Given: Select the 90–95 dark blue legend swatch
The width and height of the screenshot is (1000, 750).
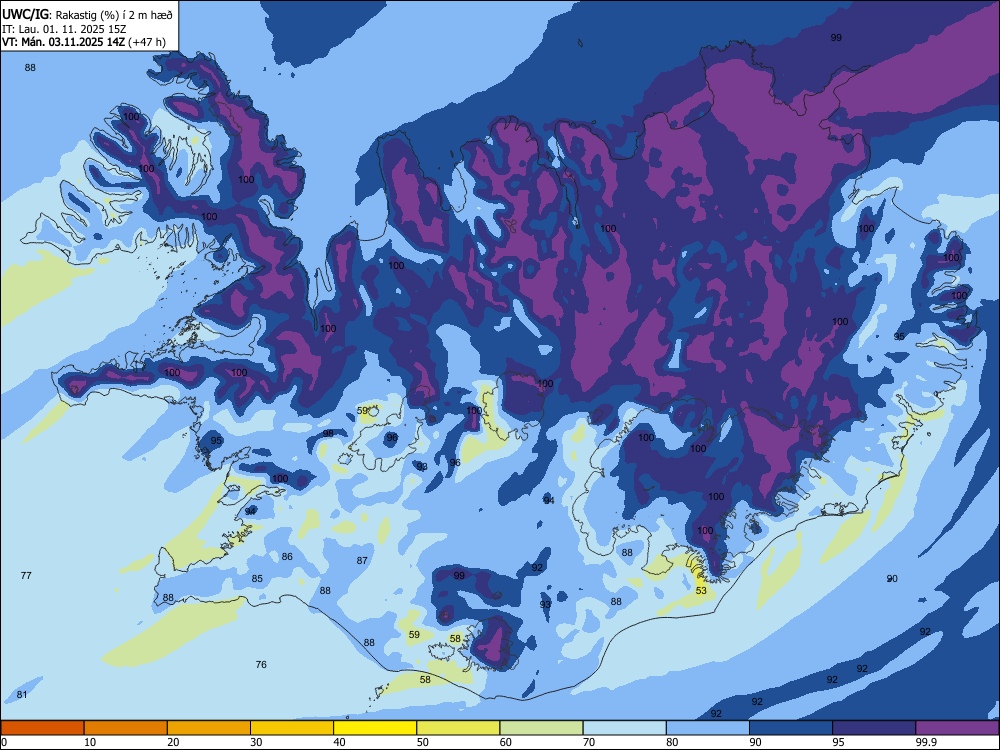Looking at the screenshot, I should [x=791, y=728].
